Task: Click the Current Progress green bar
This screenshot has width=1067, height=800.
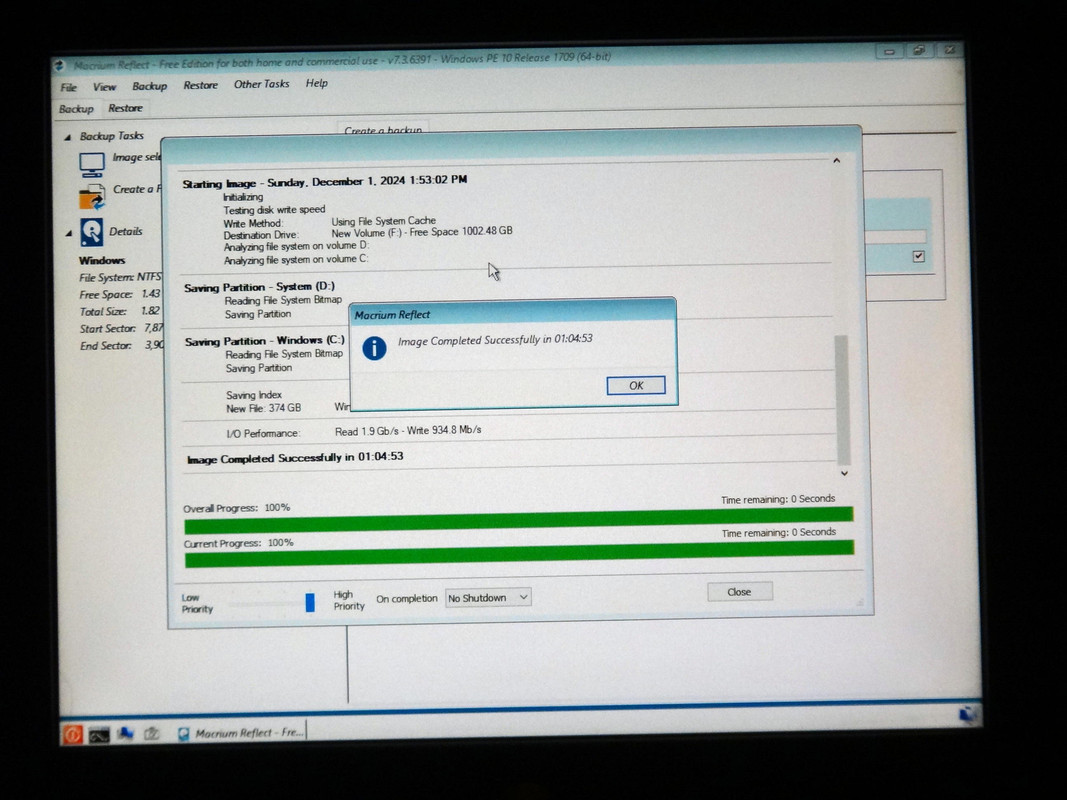Action: (x=519, y=554)
